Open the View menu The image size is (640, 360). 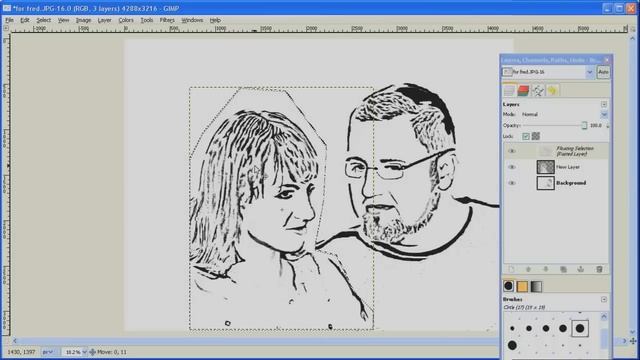point(63,20)
